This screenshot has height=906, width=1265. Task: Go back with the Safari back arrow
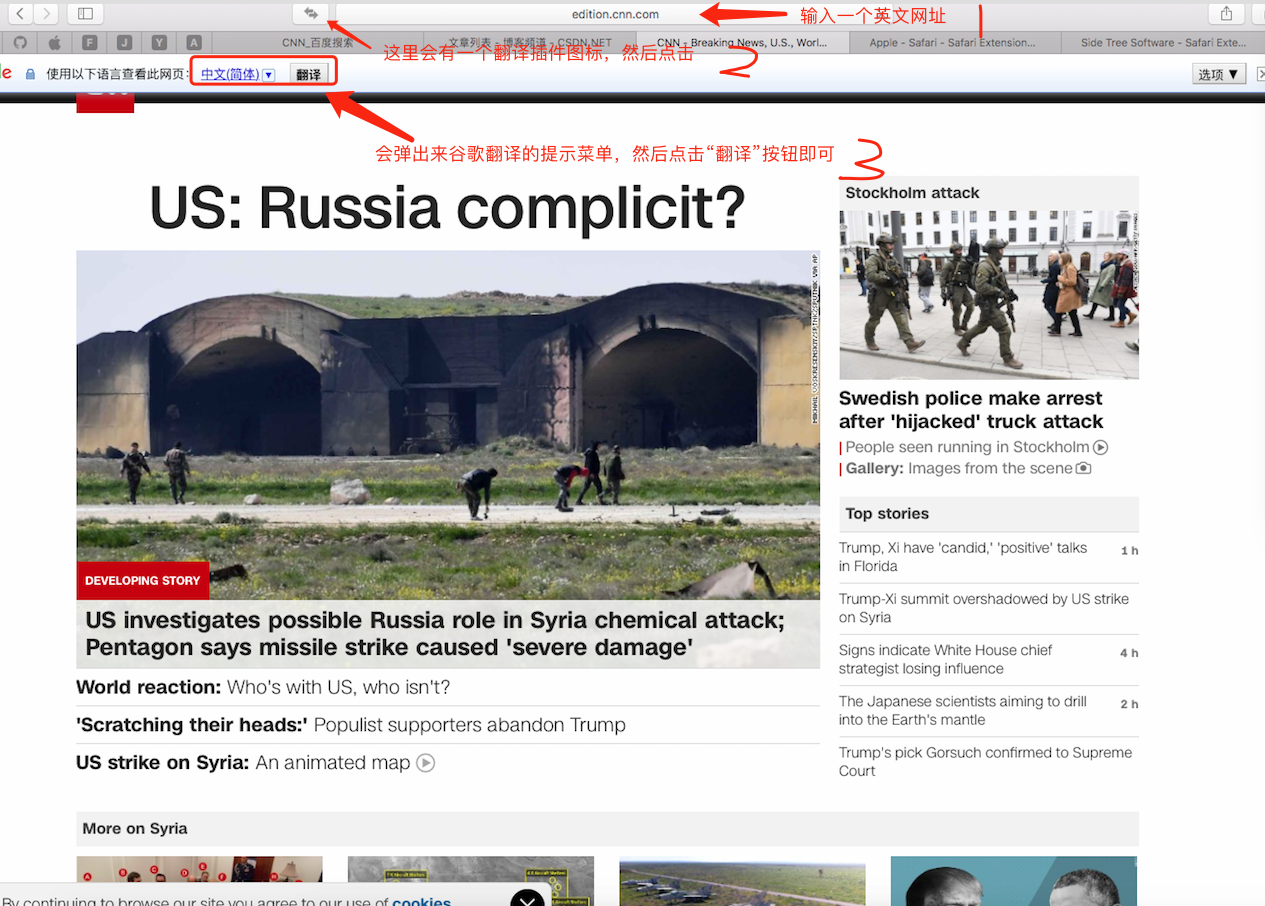click(20, 13)
